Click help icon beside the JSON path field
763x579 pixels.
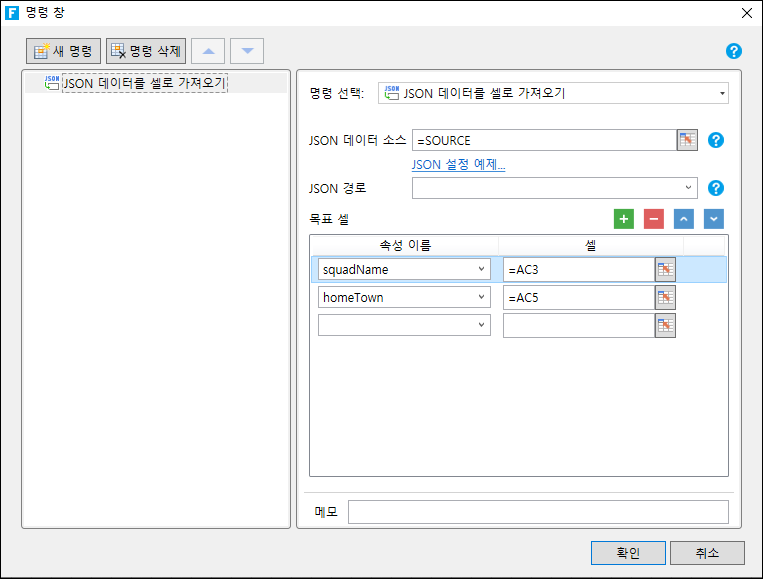point(715,188)
